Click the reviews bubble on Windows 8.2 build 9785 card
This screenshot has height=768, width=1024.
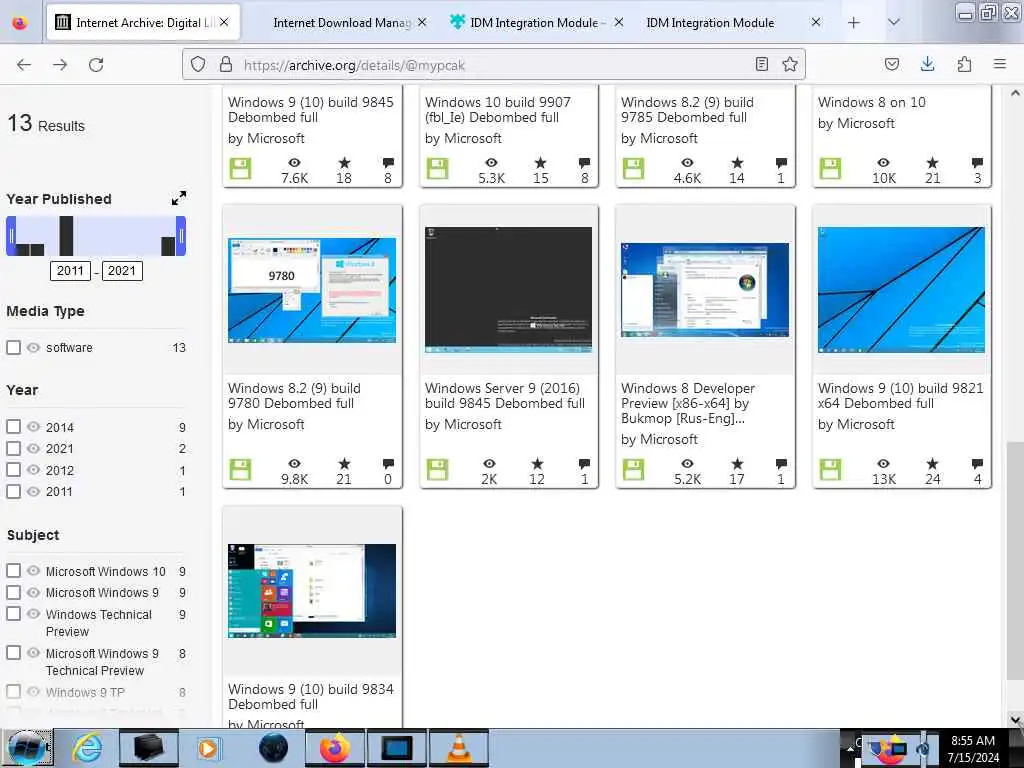pyautogui.click(x=781, y=163)
